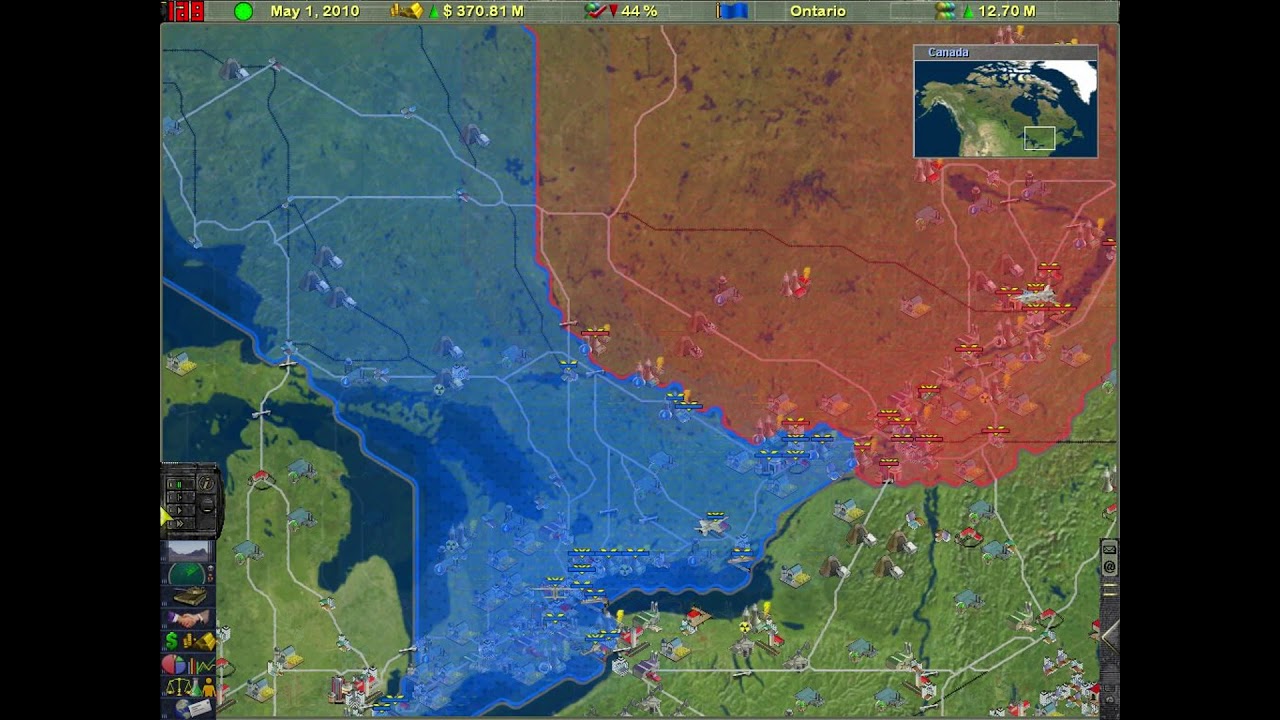
Task: Click the 12.70 M population value
Action: [x=1006, y=11]
